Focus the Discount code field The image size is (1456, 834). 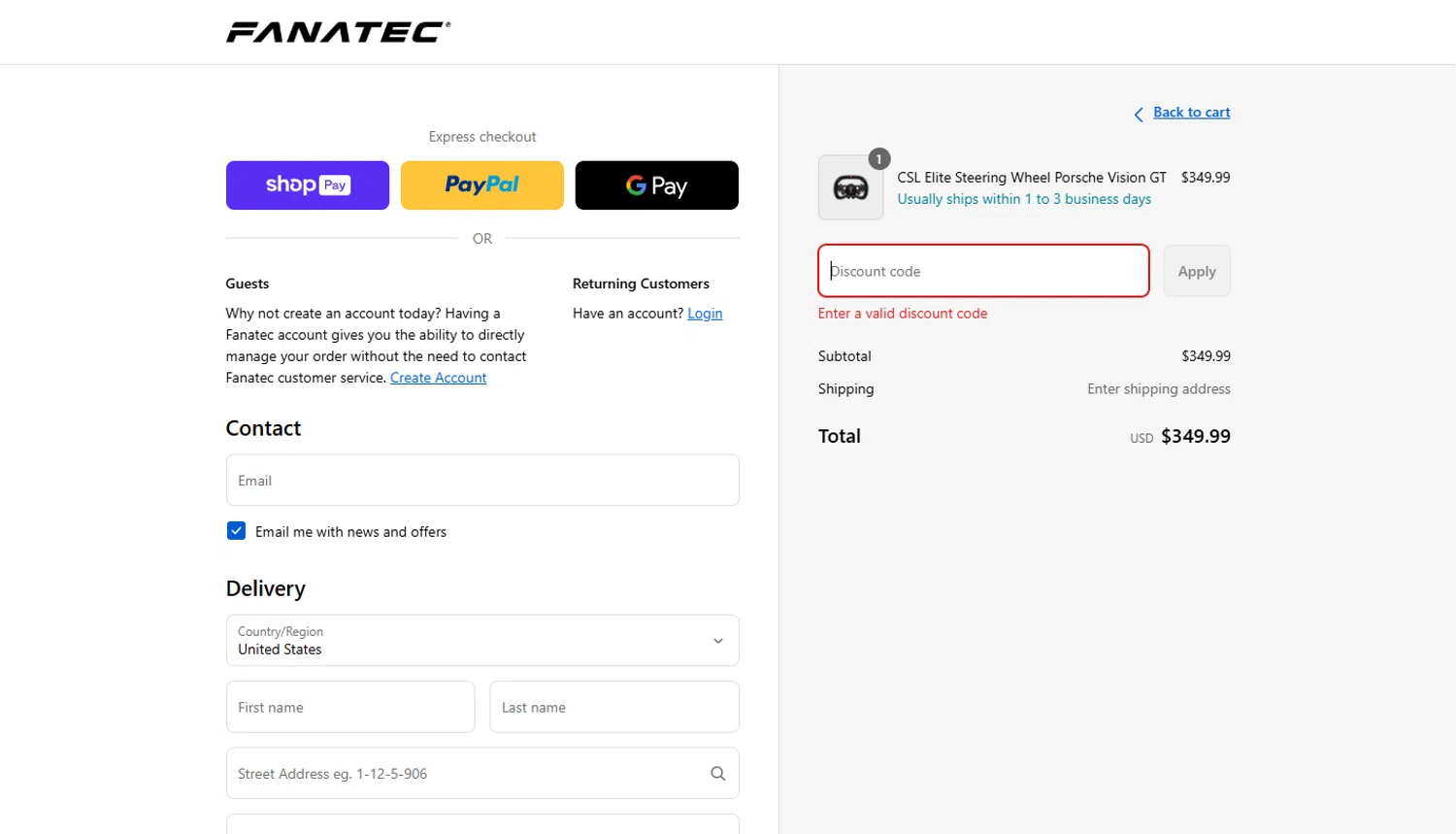tap(983, 271)
